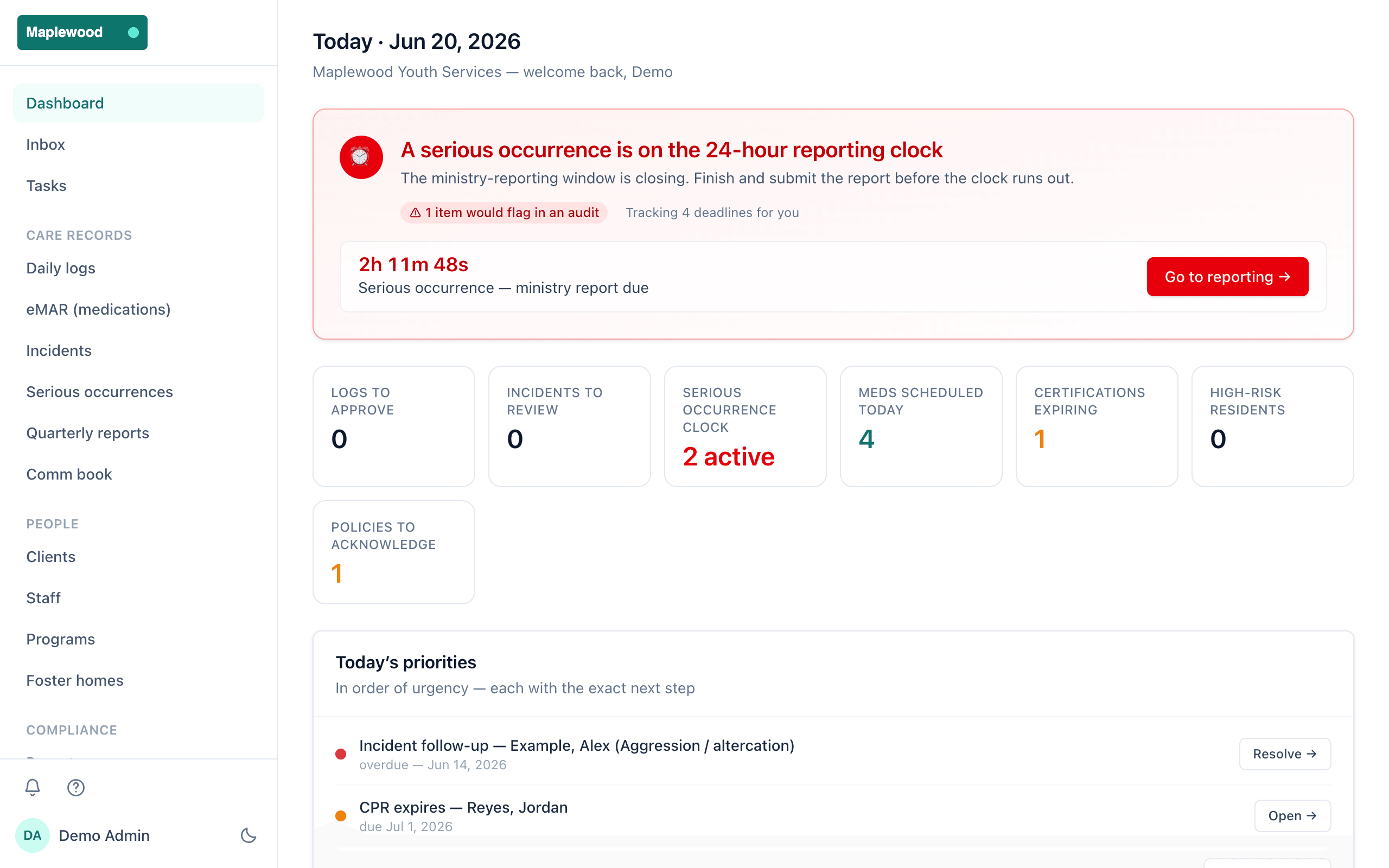This screenshot has width=1389, height=868.
Task: Open Serious occurrences in sidebar
Action: (138, 392)
